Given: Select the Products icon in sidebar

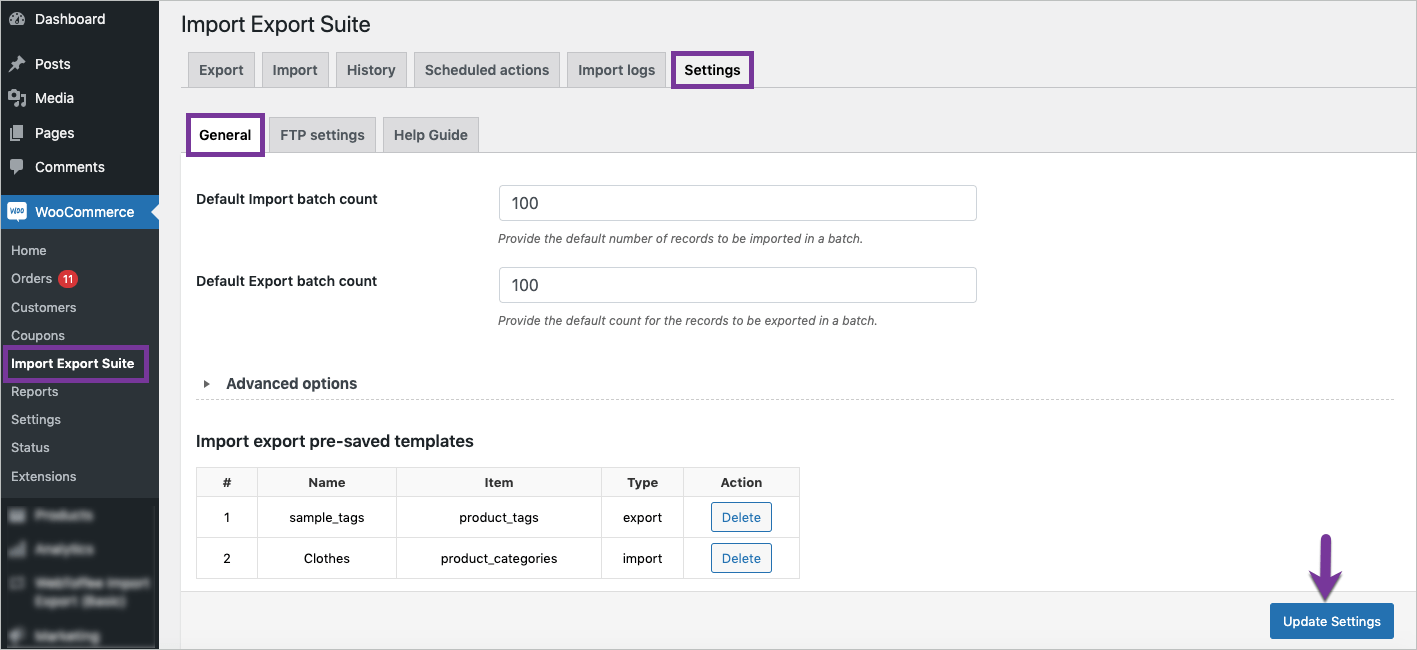Looking at the screenshot, I should coord(20,514).
